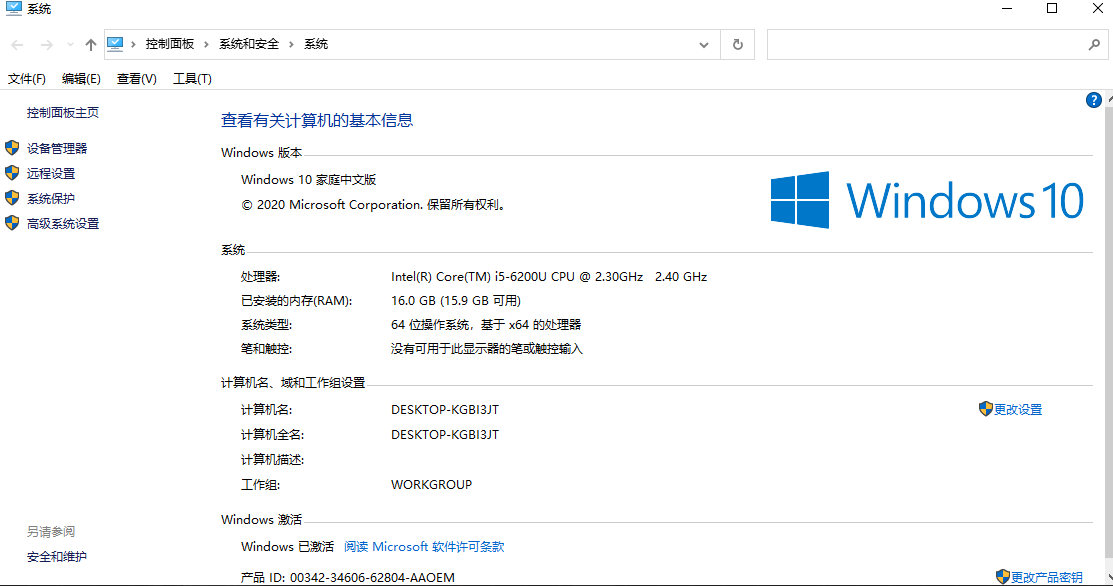Click computer full name value beside 计算机全名:
Screen dimensions: 1113x586
(445, 434)
